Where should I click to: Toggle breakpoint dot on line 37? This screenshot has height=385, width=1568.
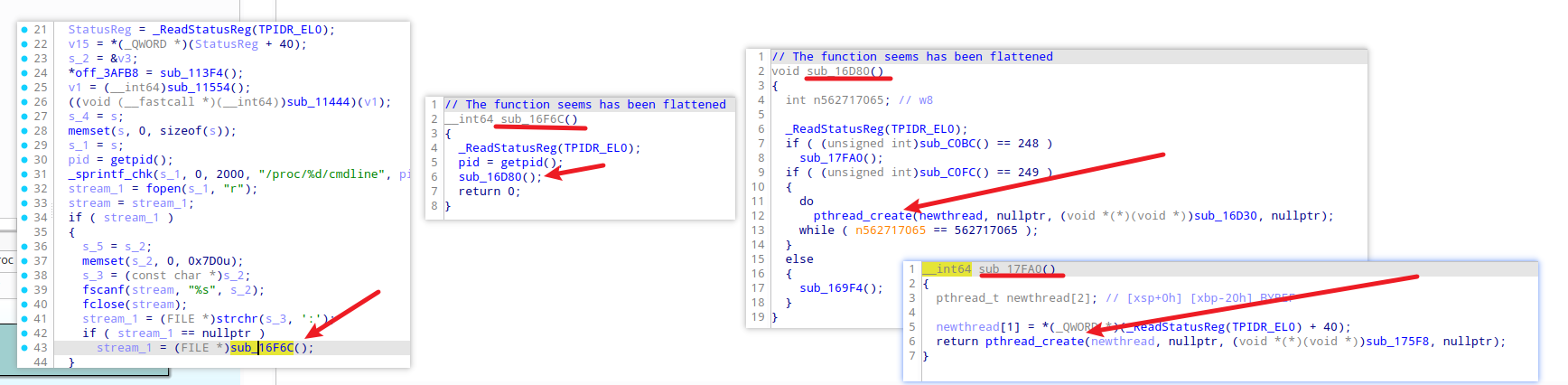pyautogui.click(x=24, y=261)
